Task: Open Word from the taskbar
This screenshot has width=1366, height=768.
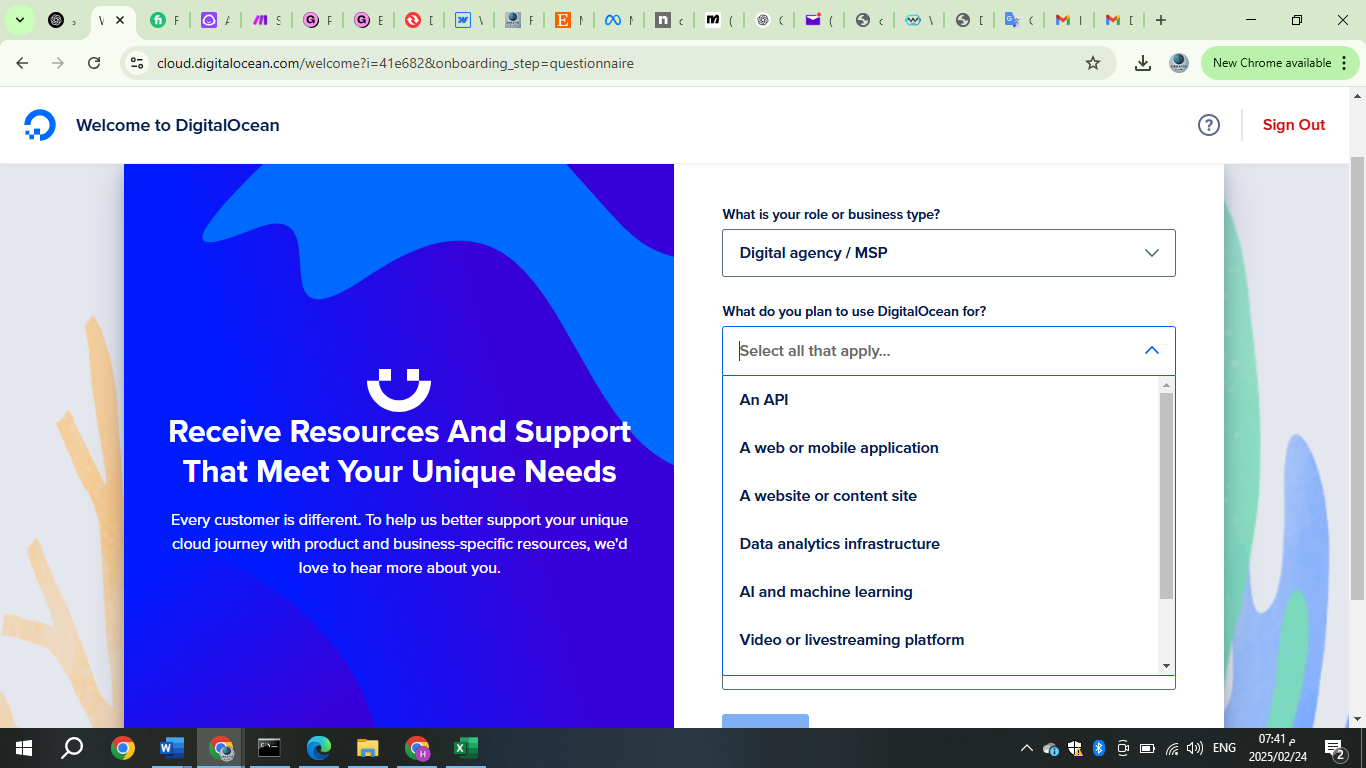Action: pos(172,748)
